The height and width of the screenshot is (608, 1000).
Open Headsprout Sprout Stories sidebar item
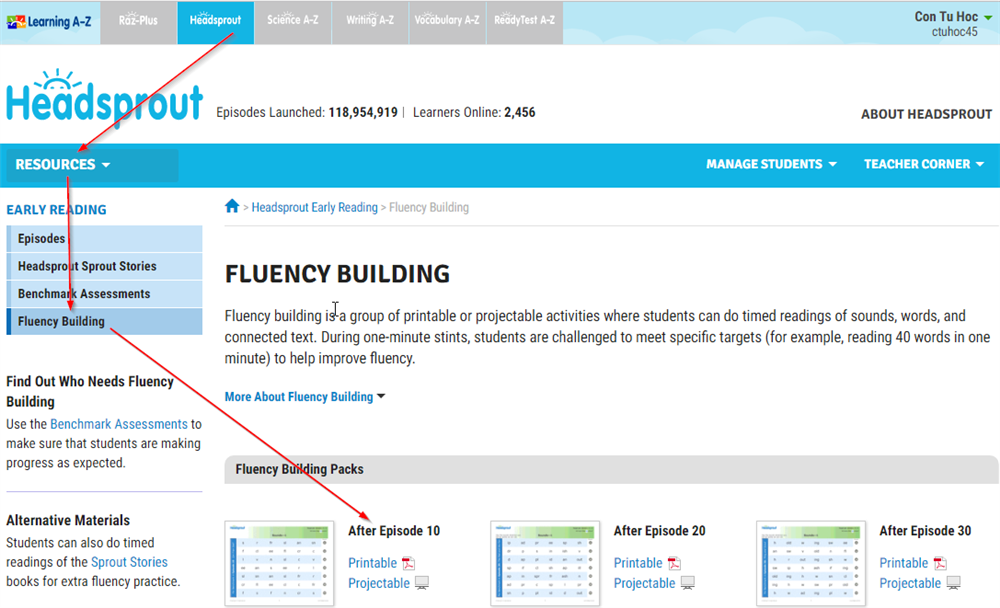coord(105,266)
